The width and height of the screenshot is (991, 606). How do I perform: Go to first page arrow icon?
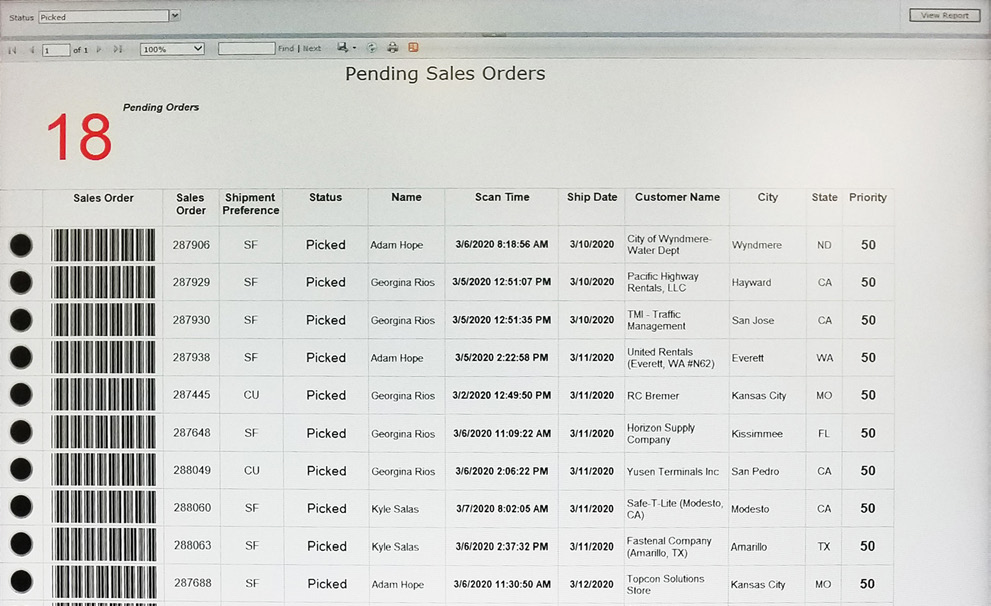coord(13,49)
